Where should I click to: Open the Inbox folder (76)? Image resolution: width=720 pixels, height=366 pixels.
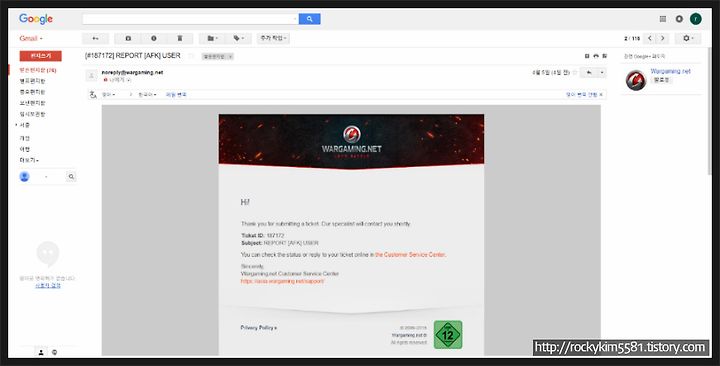tap(38, 70)
